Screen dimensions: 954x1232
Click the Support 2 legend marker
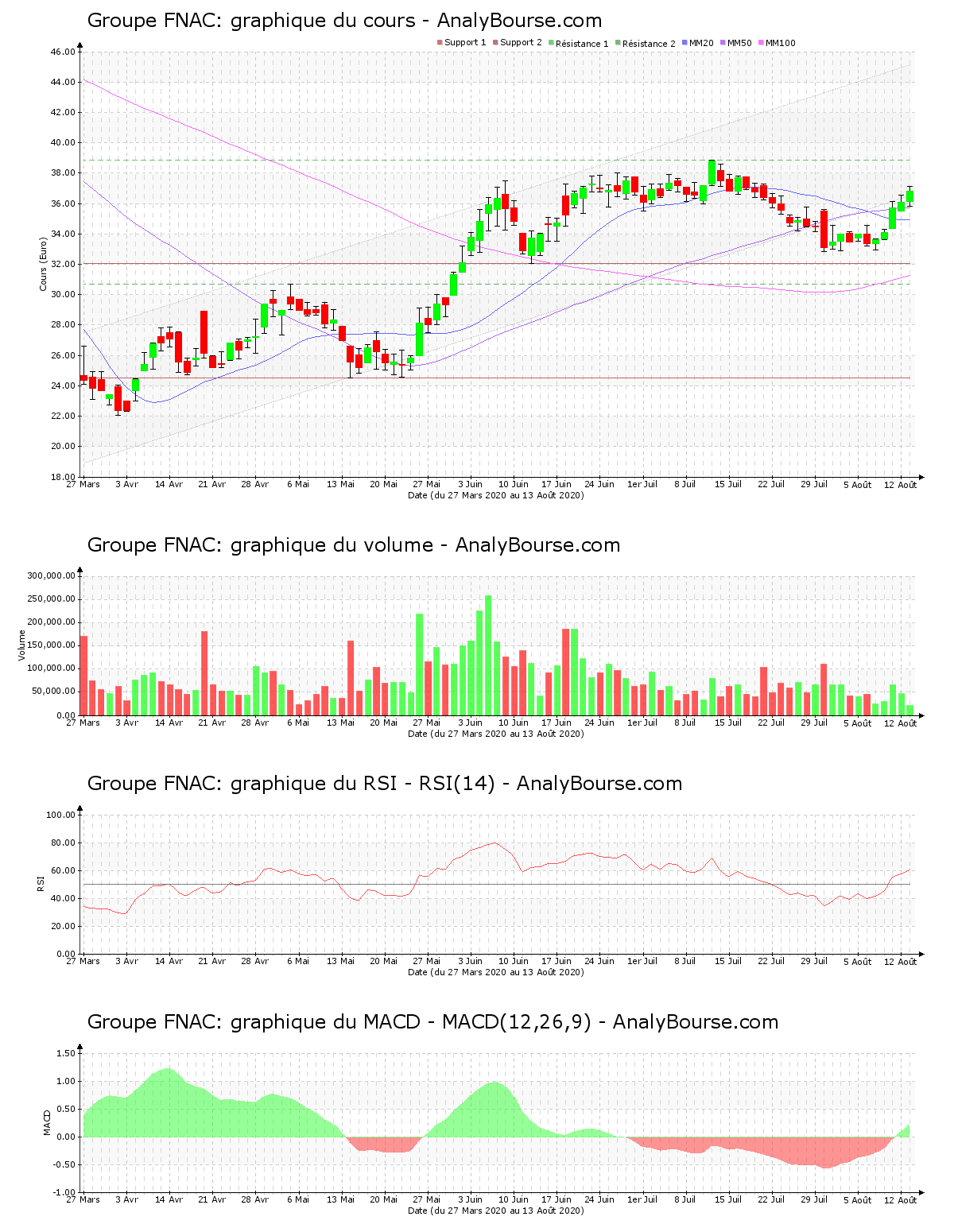pyautogui.click(x=495, y=43)
